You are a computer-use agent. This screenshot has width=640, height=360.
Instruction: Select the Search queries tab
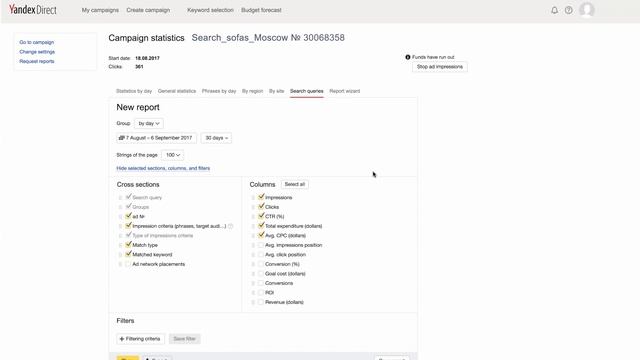tap(307, 91)
